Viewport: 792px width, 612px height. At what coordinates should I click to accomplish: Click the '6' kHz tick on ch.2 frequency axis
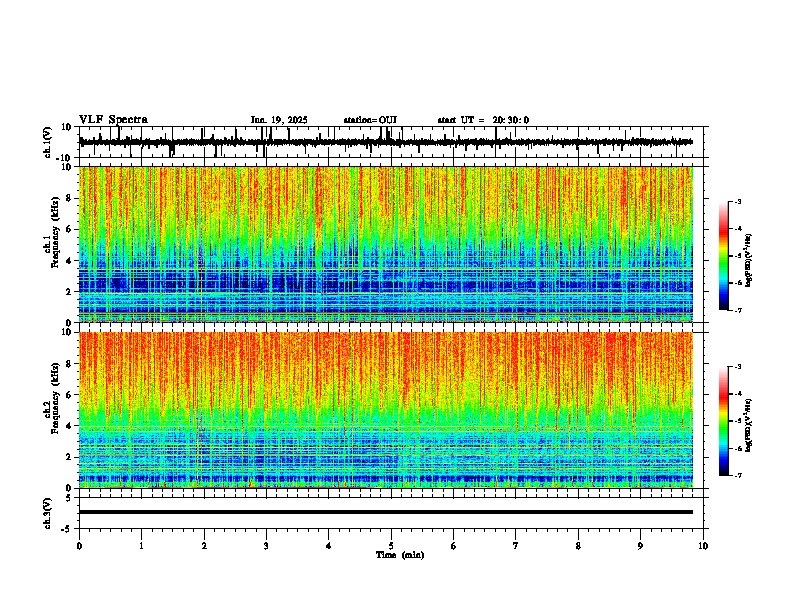pyautogui.click(x=69, y=395)
